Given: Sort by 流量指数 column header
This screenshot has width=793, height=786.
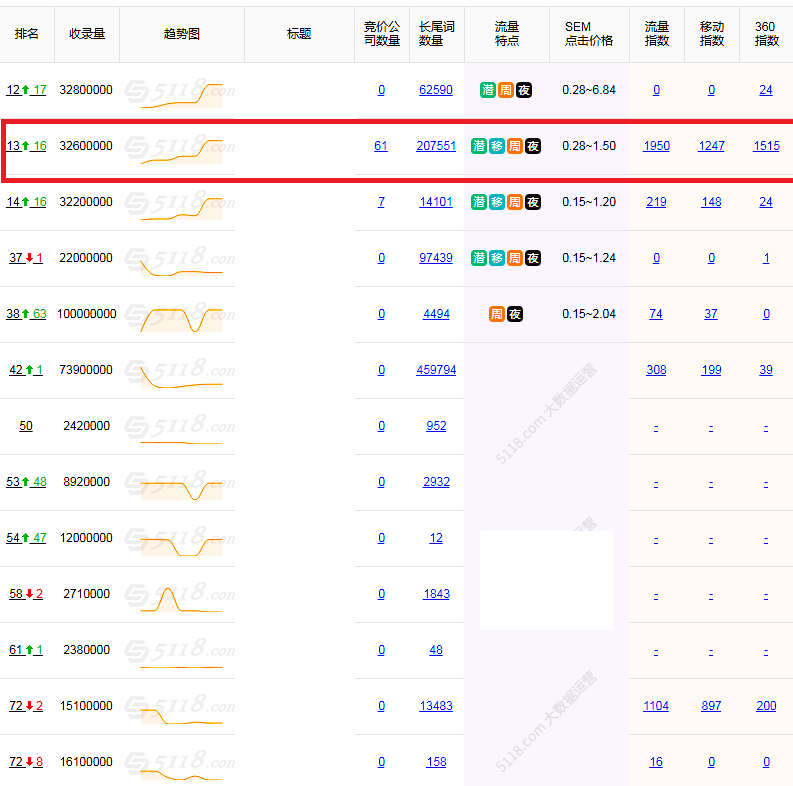Looking at the screenshot, I should point(657,34).
